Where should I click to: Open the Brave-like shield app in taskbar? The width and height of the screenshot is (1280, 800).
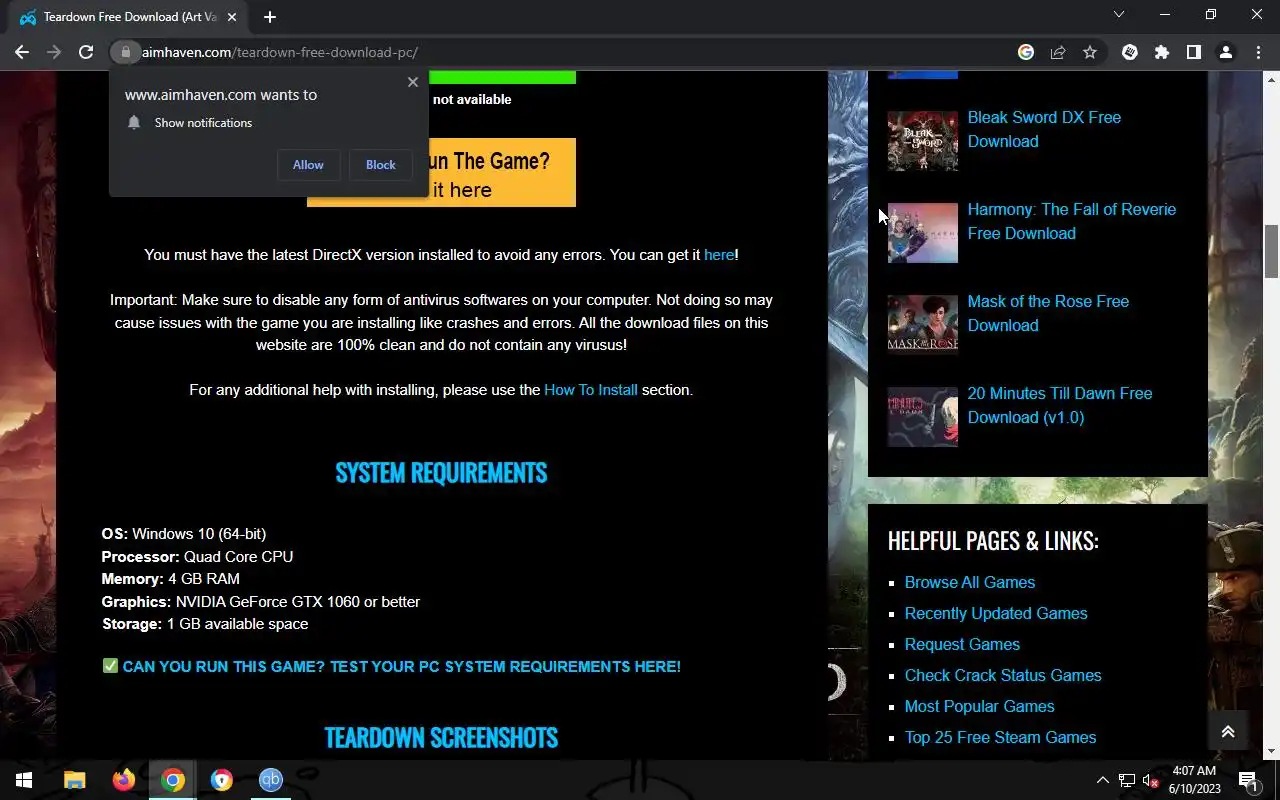222,780
